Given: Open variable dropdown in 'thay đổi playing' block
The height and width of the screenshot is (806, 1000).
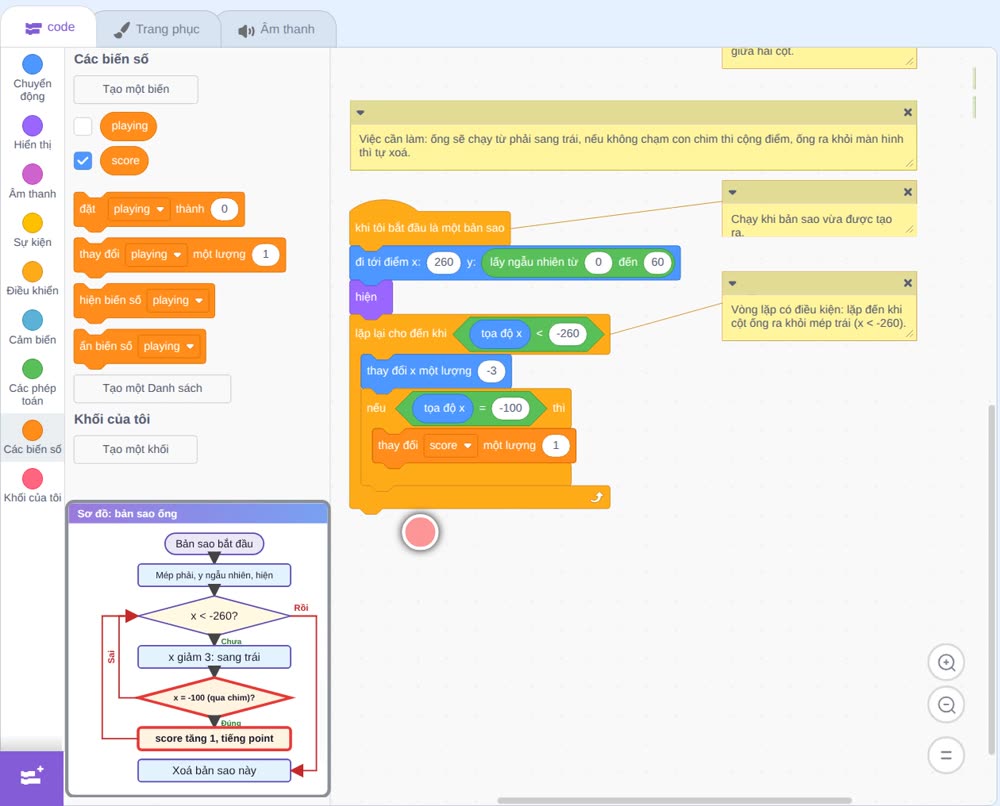Looking at the screenshot, I should click(156, 254).
